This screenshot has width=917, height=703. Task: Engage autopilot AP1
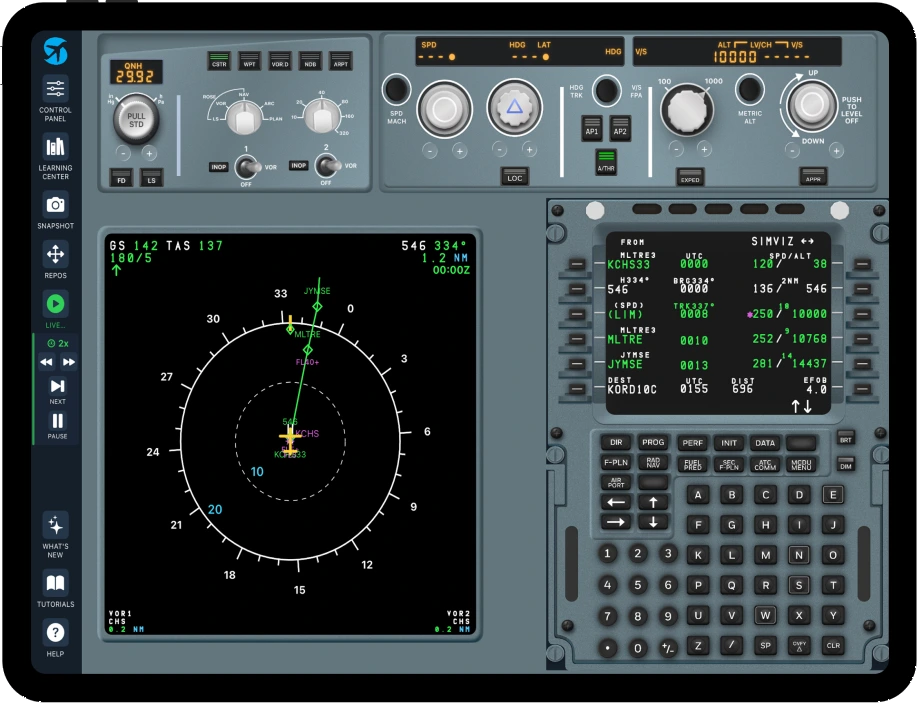coord(592,128)
